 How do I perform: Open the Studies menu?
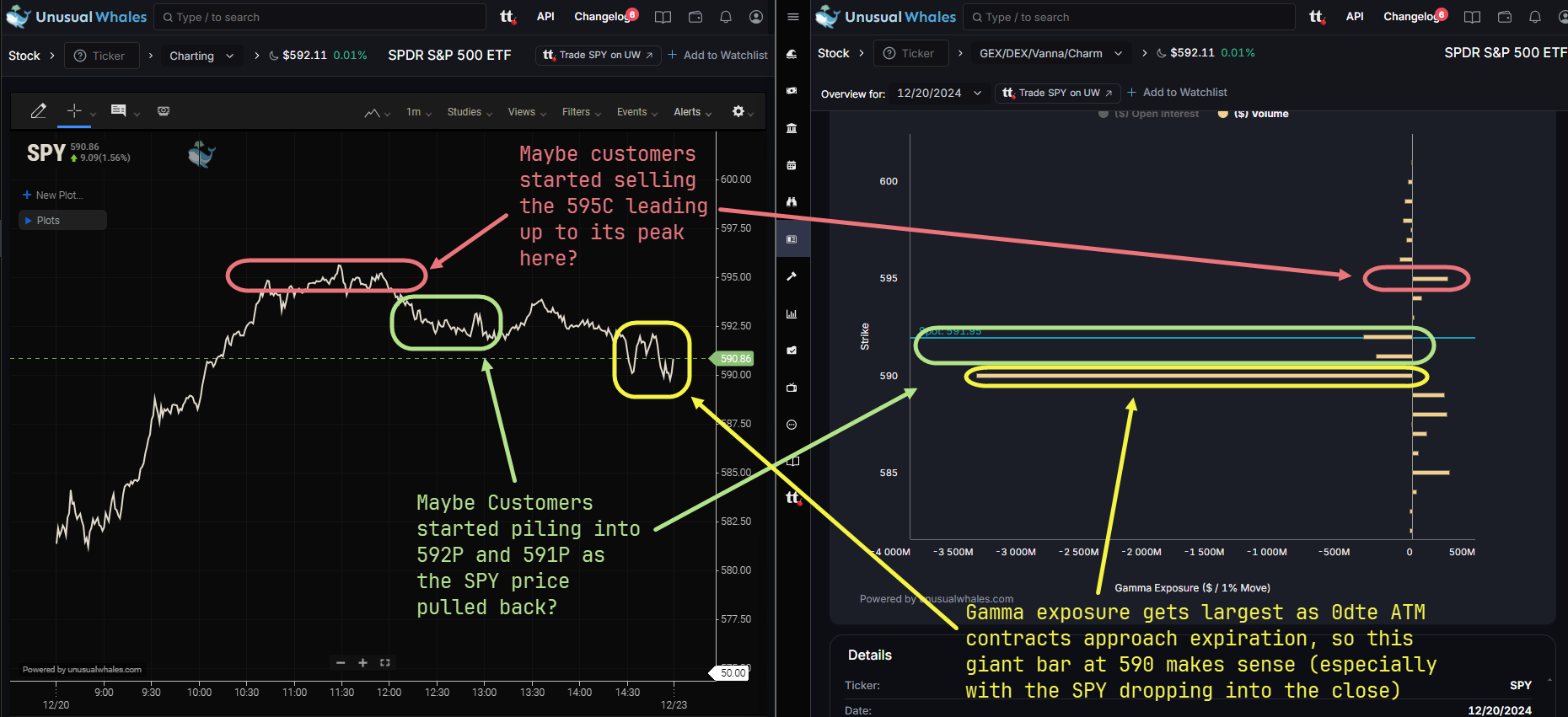coord(470,112)
